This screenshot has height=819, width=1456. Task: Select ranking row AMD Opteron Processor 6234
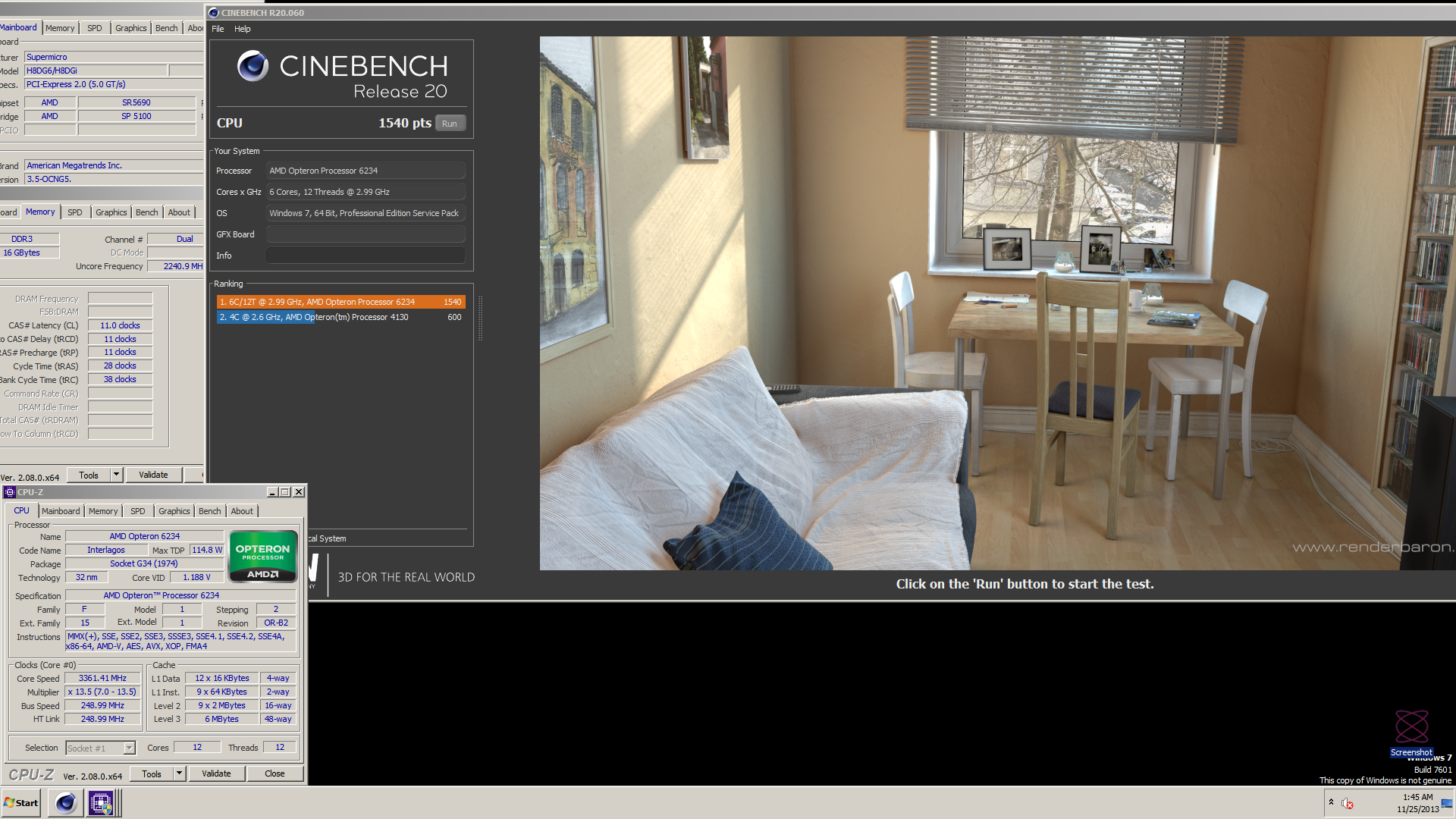340,302
